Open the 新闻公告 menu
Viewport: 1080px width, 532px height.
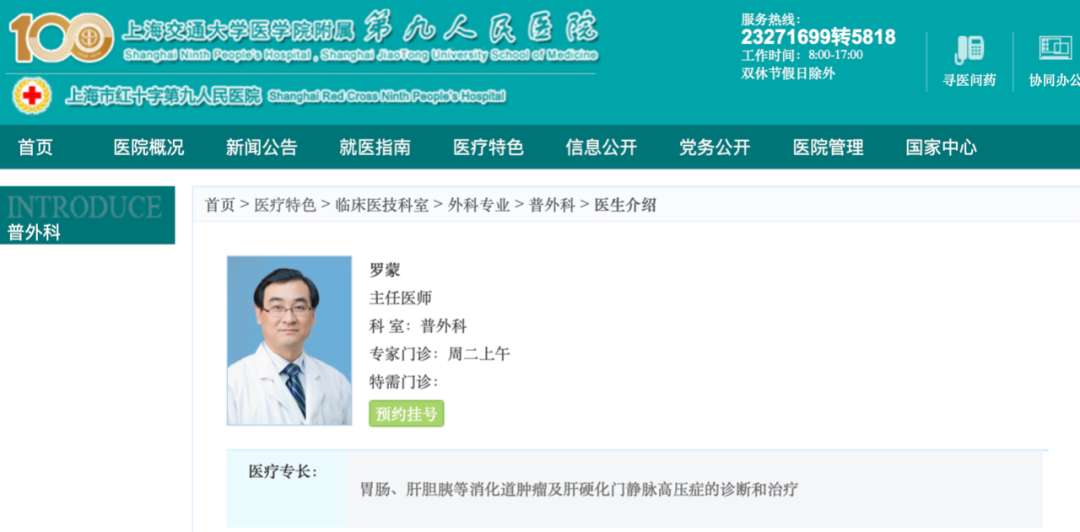[x=262, y=147]
